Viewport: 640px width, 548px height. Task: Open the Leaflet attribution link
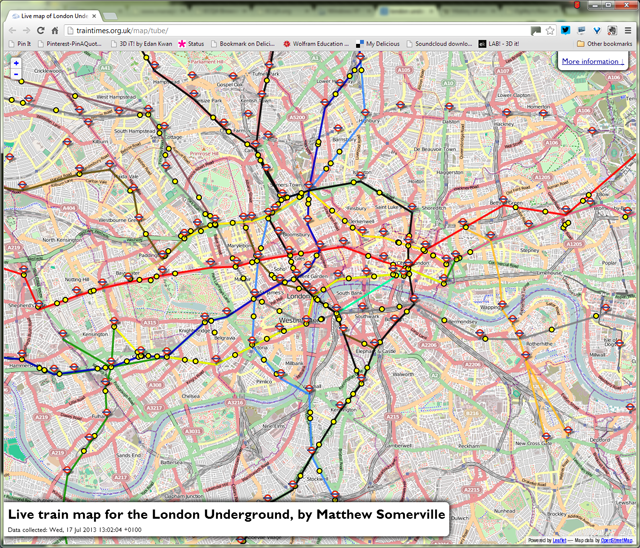(559, 540)
